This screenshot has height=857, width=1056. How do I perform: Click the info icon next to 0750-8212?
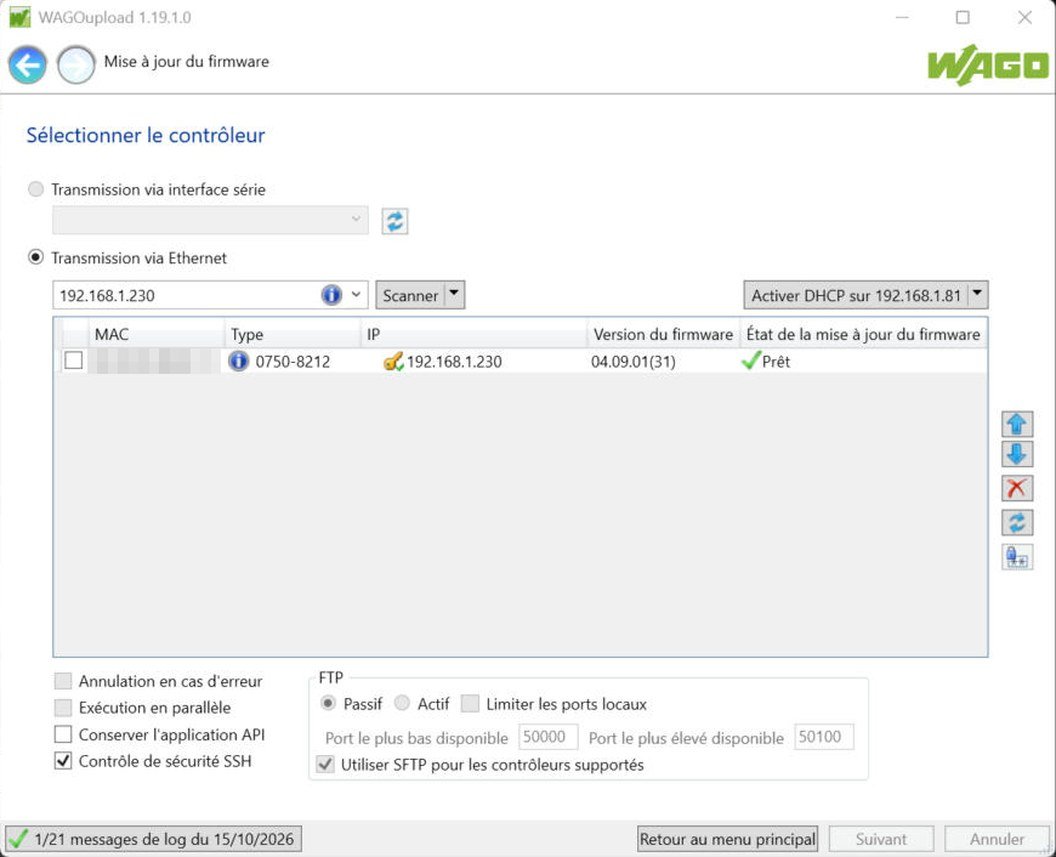238,361
